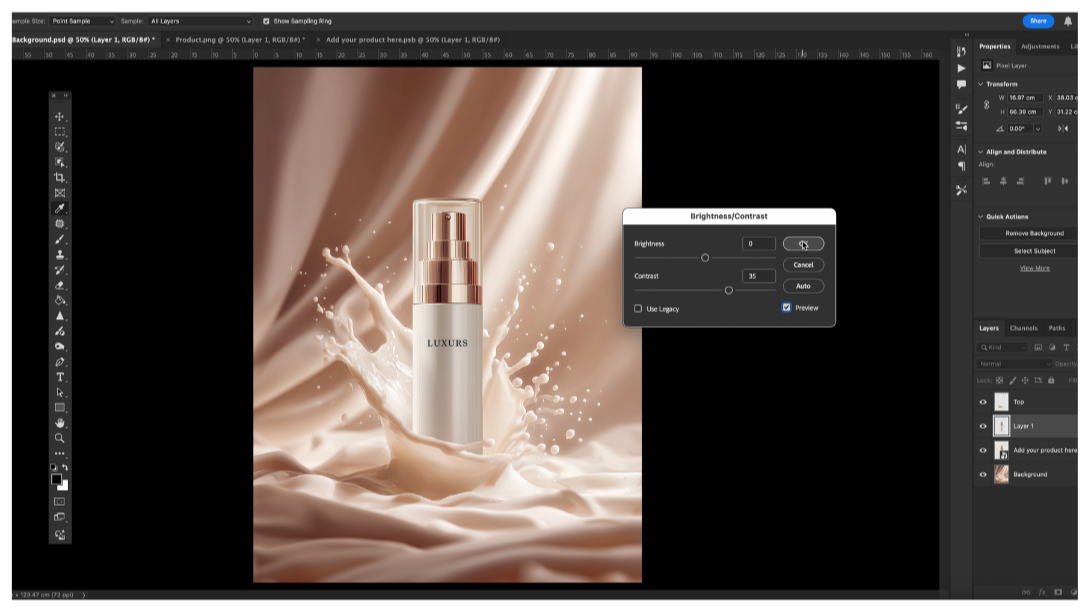Uncheck the Preview checkbox
The width and height of the screenshot is (1090, 613).
click(786, 307)
